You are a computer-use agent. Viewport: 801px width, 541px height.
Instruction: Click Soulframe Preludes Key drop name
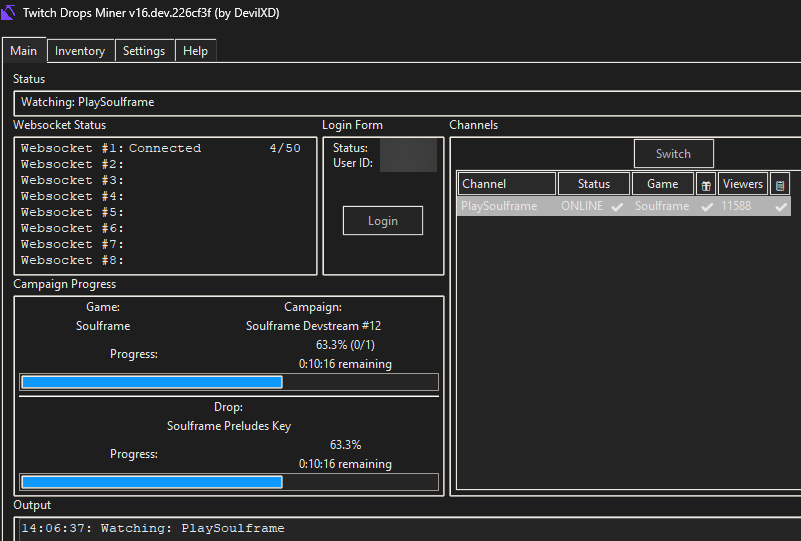click(229, 426)
